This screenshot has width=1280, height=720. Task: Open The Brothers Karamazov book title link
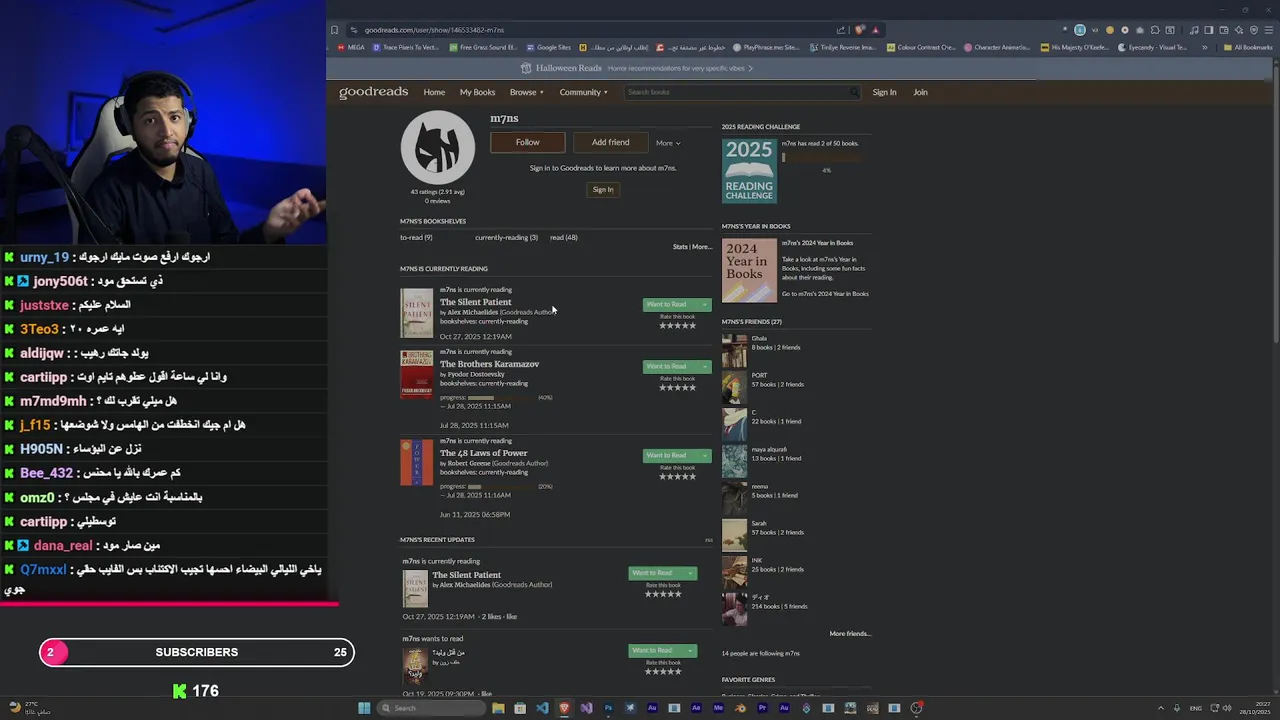[489, 364]
